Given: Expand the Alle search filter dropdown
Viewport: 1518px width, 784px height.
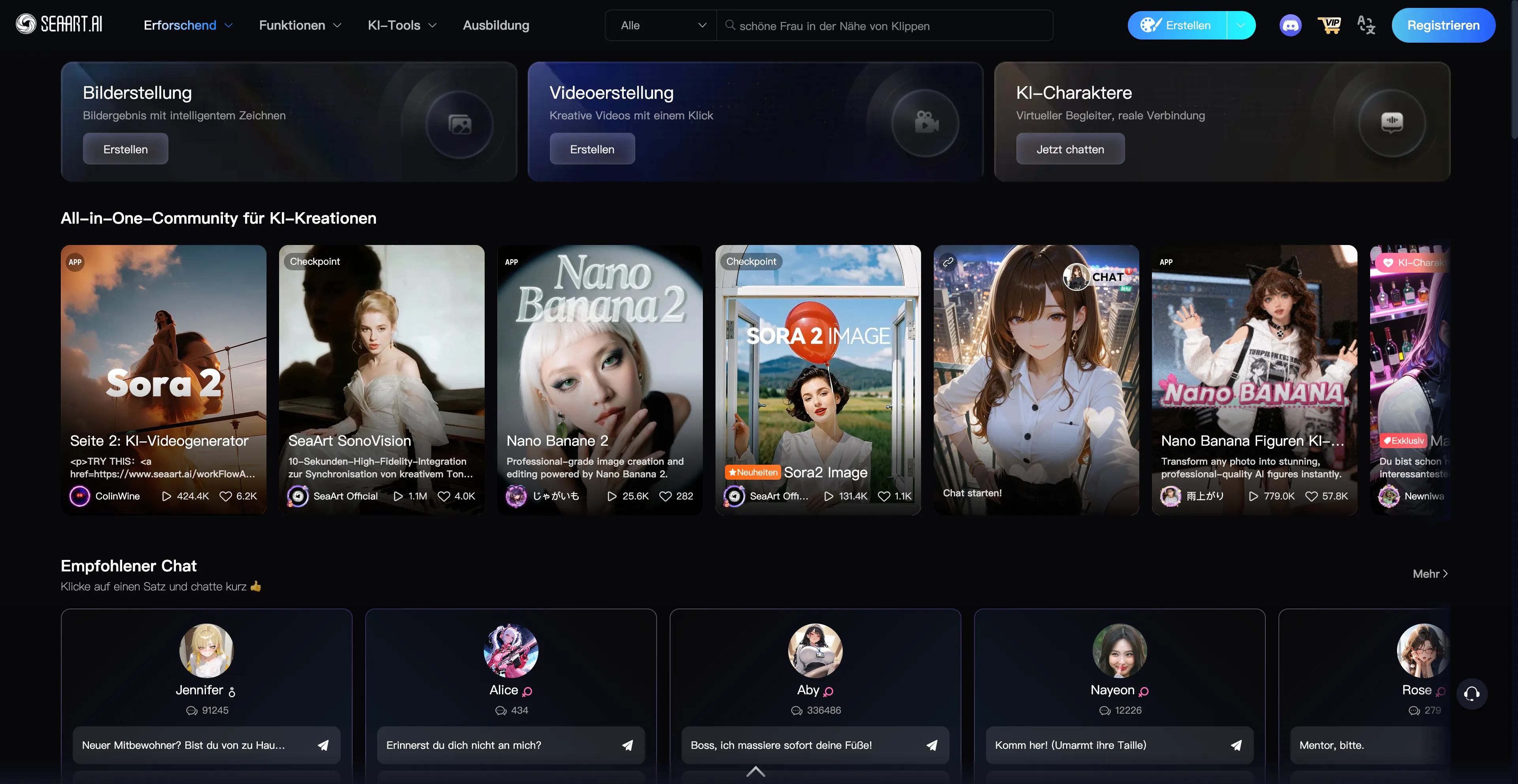Looking at the screenshot, I should [660, 25].
